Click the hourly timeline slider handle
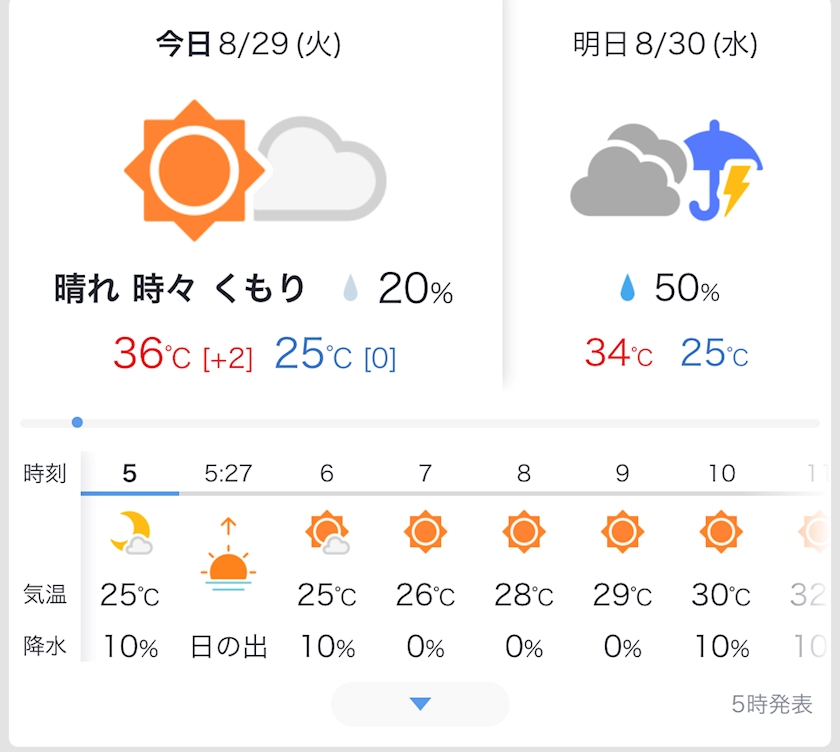The image size is (840, 752). point(77,422)
